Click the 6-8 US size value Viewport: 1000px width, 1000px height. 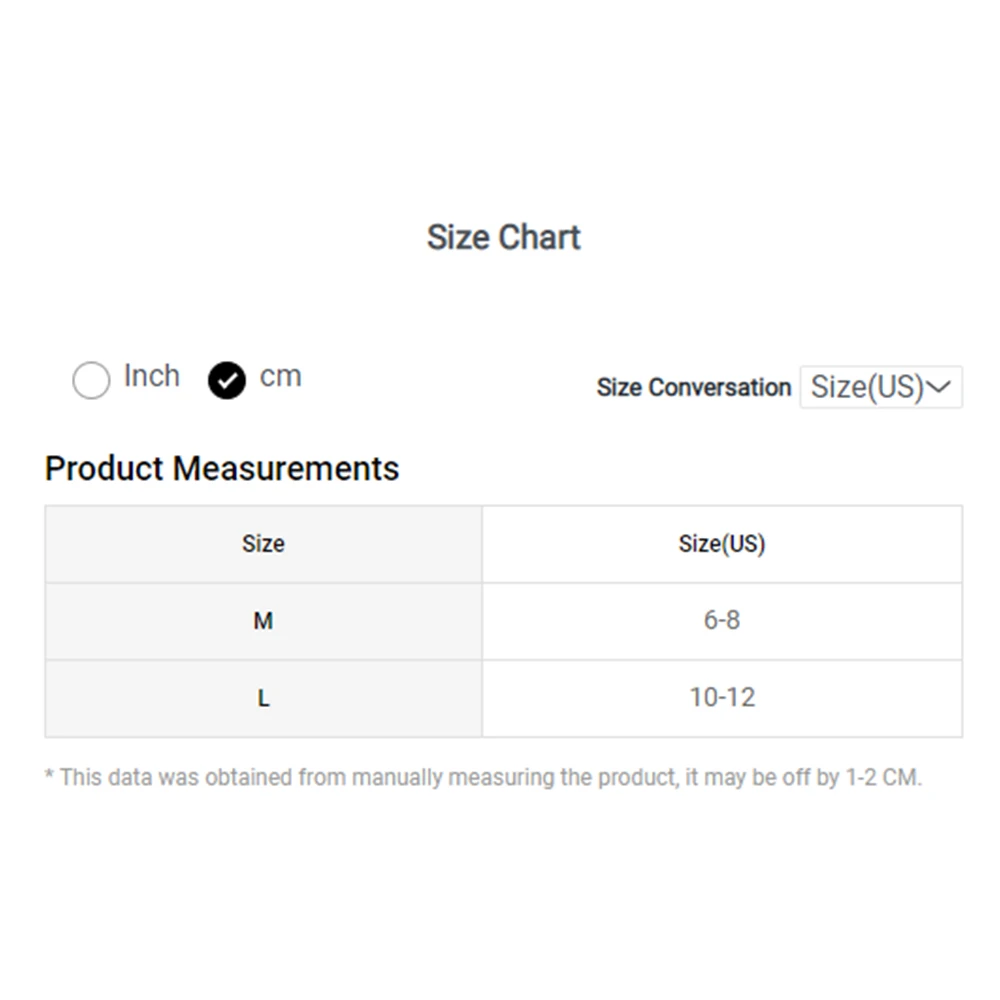tap(721, 620)
